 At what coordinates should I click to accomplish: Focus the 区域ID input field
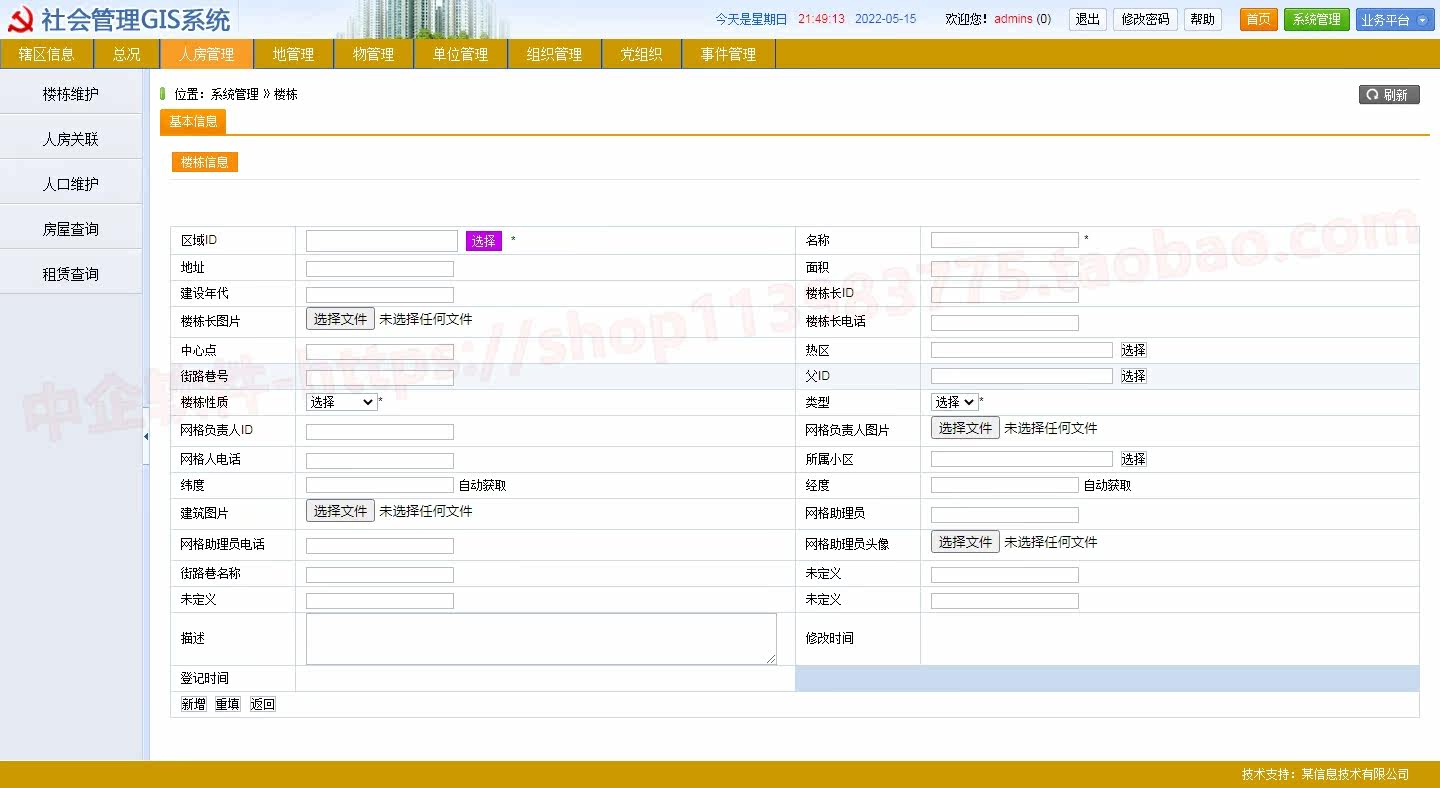[x=382, y=241]
